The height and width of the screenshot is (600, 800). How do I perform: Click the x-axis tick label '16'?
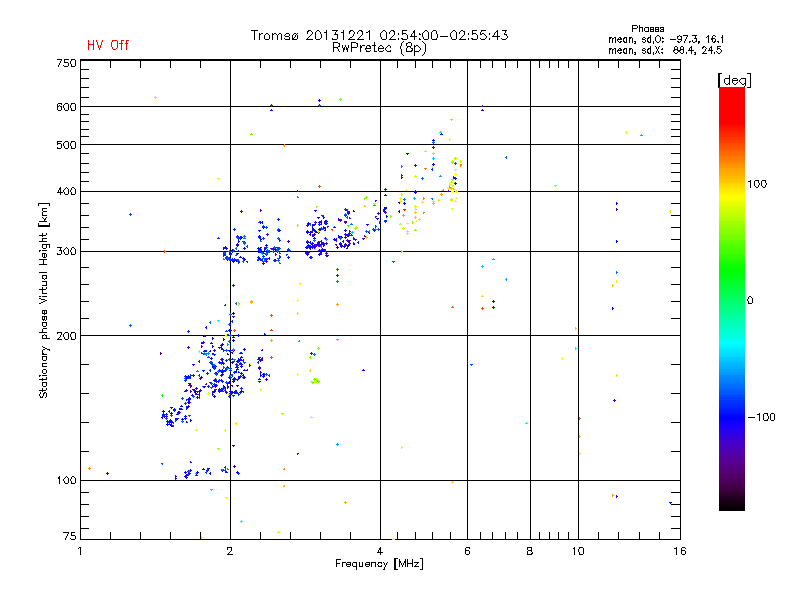(x=680, y=551)
